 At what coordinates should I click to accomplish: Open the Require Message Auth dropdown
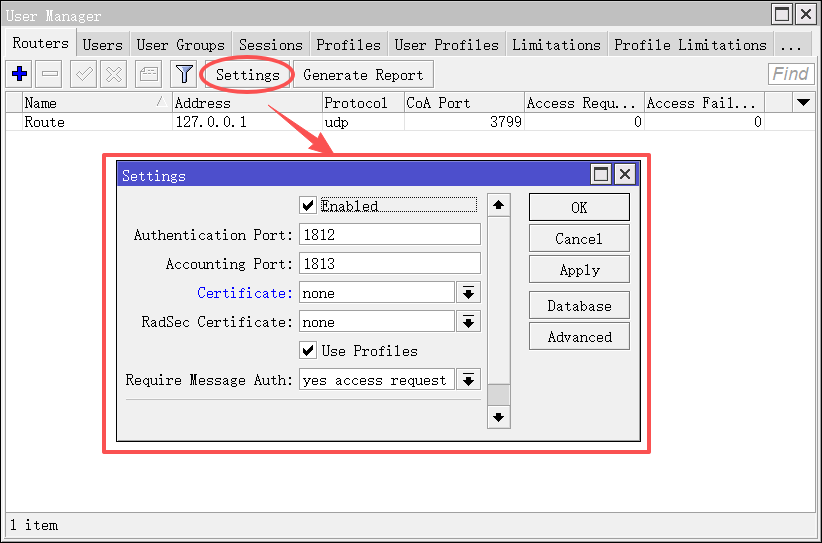[468, 380]
